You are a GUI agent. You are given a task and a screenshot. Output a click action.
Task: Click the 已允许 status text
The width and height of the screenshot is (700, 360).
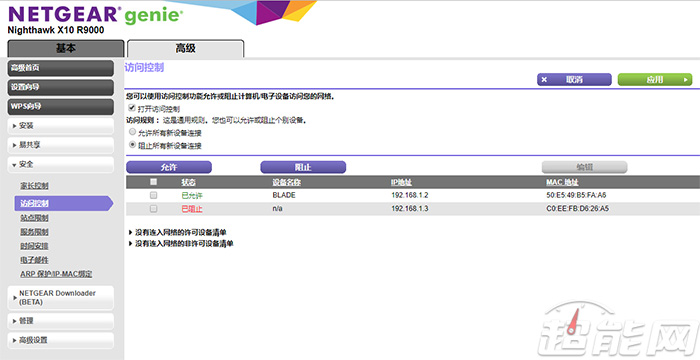click(192, 195)
